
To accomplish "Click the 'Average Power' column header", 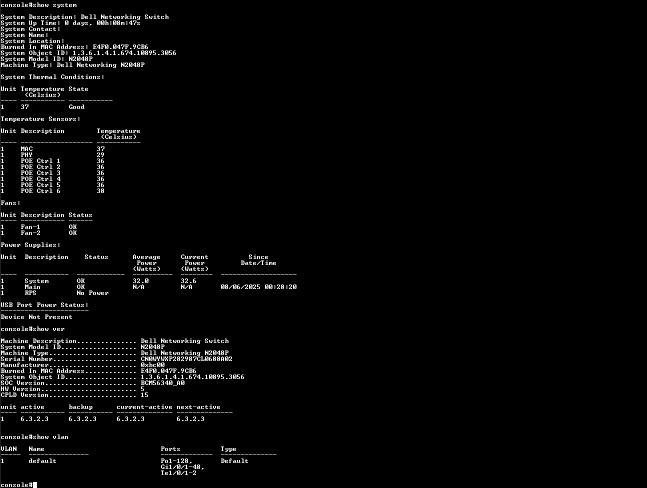I will (x=146, y=263).
